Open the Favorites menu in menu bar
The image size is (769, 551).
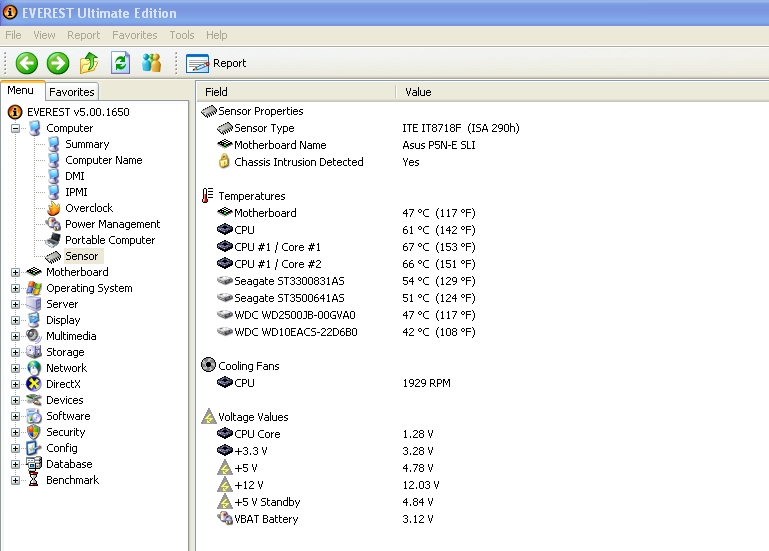134,35
